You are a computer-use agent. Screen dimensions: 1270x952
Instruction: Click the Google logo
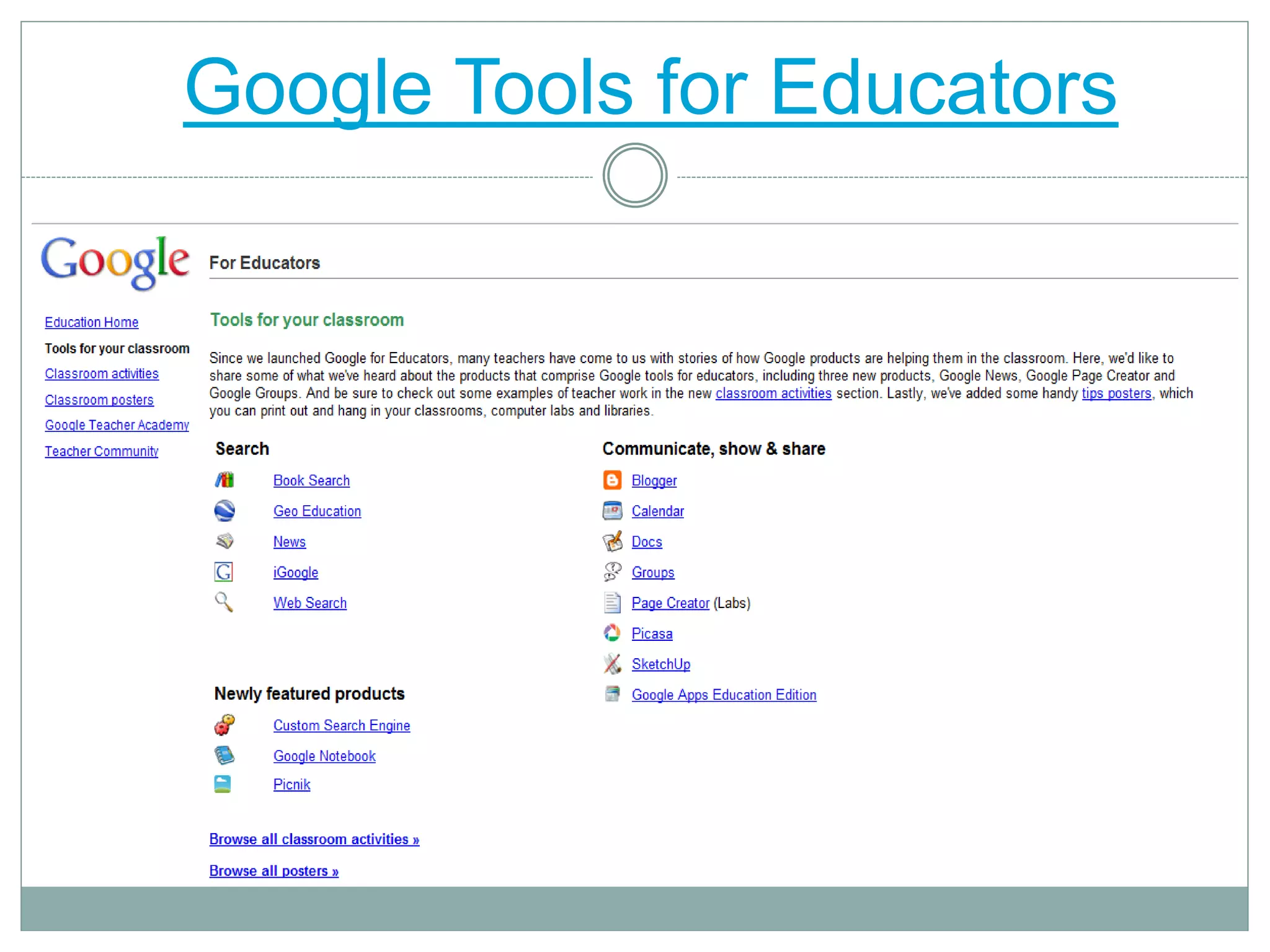115,262
